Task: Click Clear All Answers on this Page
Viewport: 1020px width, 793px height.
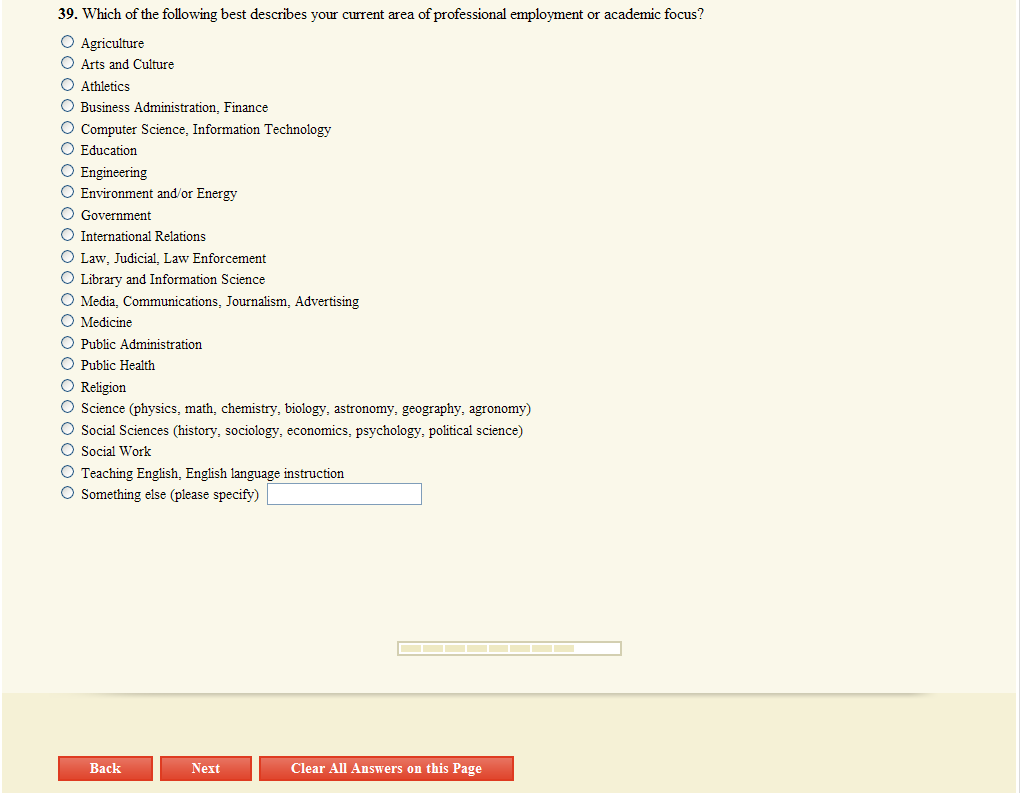Action: pos(386,768)
